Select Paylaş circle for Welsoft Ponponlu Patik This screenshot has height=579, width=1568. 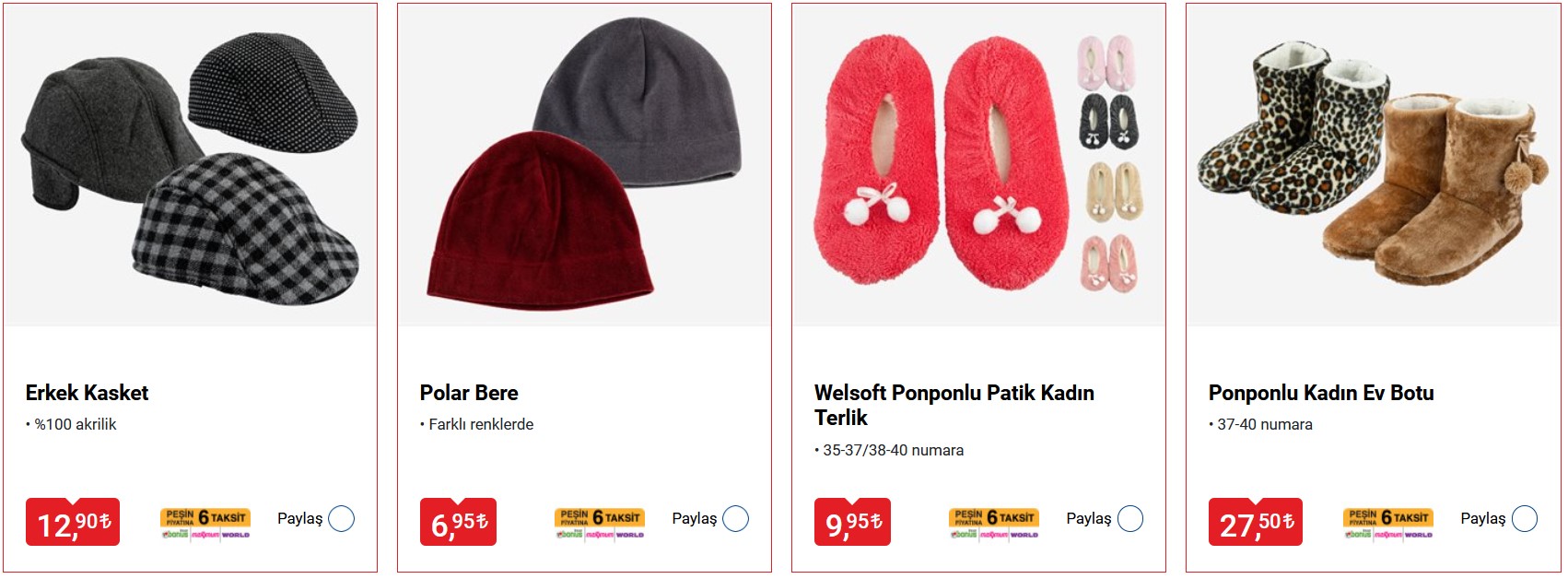coord(1129,519)
